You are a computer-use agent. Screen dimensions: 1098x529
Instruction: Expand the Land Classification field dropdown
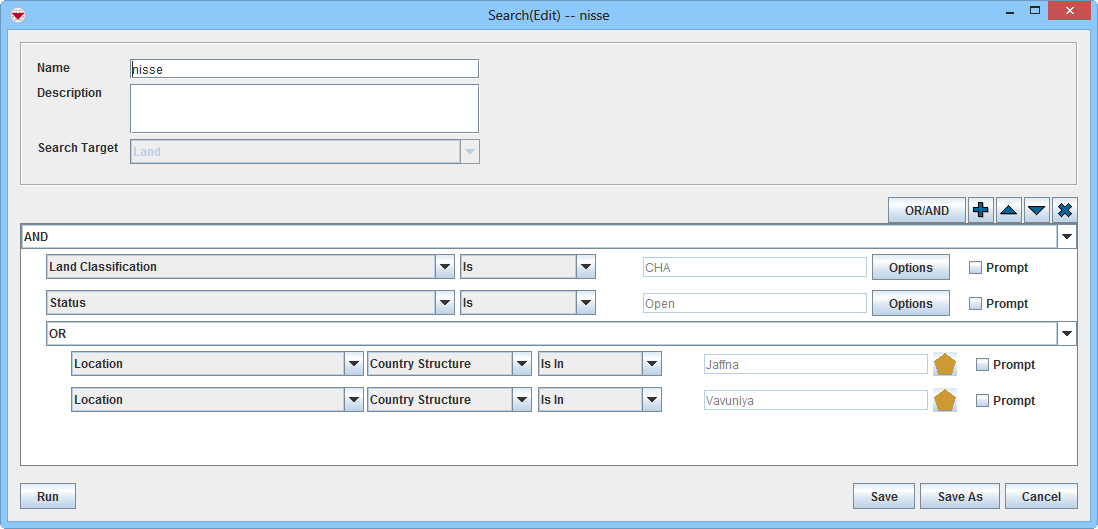pyautogui.click(x=445, y=268)
